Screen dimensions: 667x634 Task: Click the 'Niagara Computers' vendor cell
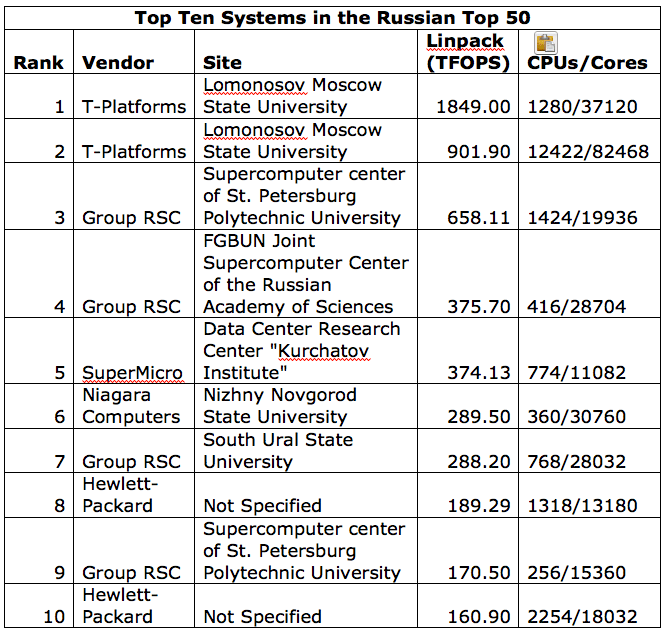click(x=131, y=406)
